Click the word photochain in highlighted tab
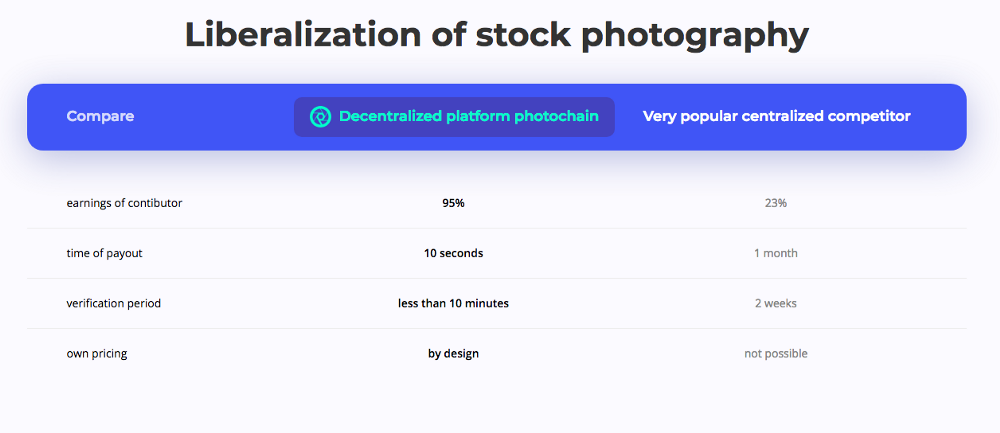This screenshot has height=433, width=1000. (556, 117)
